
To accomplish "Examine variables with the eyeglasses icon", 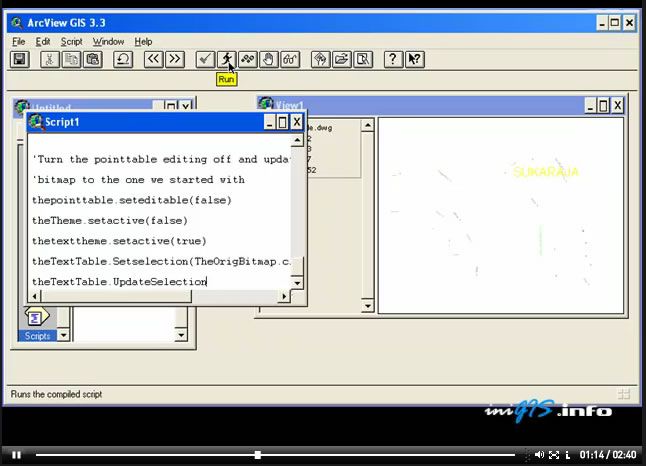I will click(290, 60).
